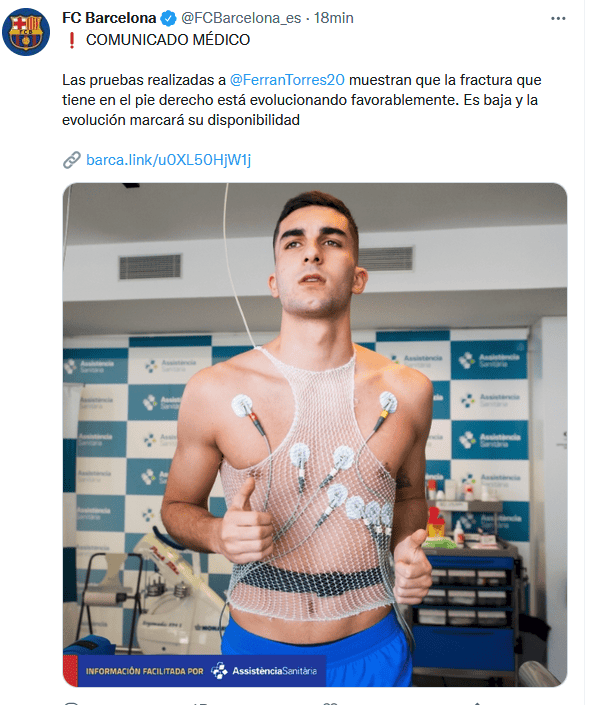Click the AssistènciaSanitària logo in banner

(x=264, y=671)
